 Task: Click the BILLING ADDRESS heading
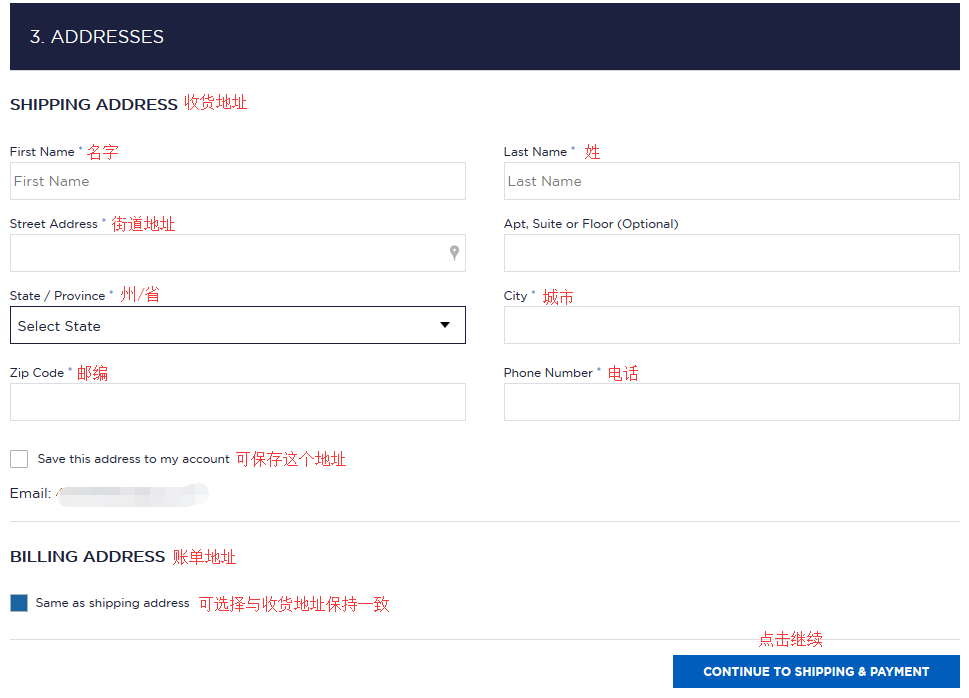(x=88, y=557)
